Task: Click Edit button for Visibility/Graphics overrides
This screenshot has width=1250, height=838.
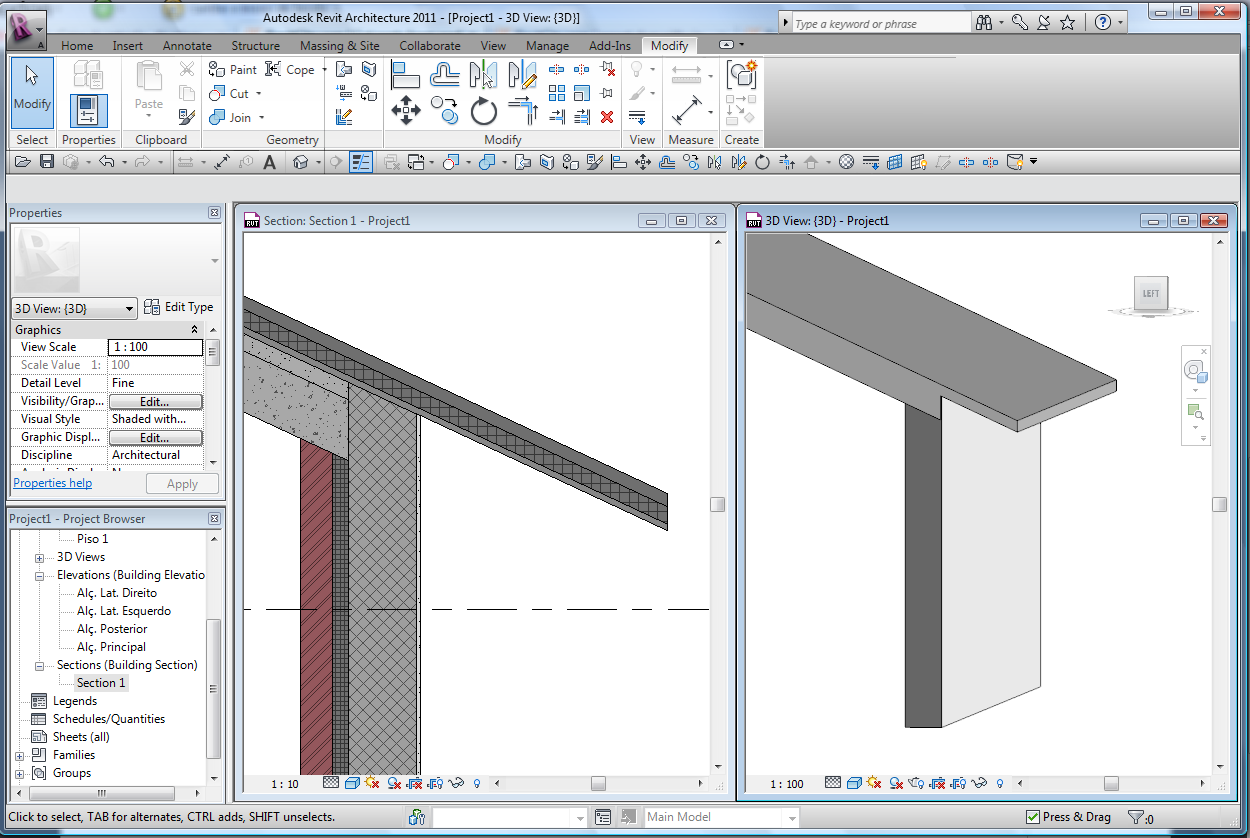Action: pos(155,401)
